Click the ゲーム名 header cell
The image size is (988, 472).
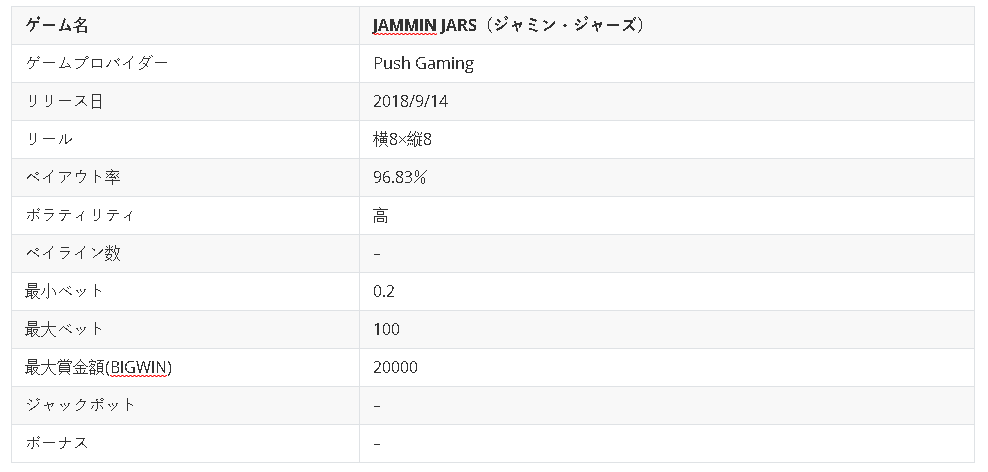(185, 25)
